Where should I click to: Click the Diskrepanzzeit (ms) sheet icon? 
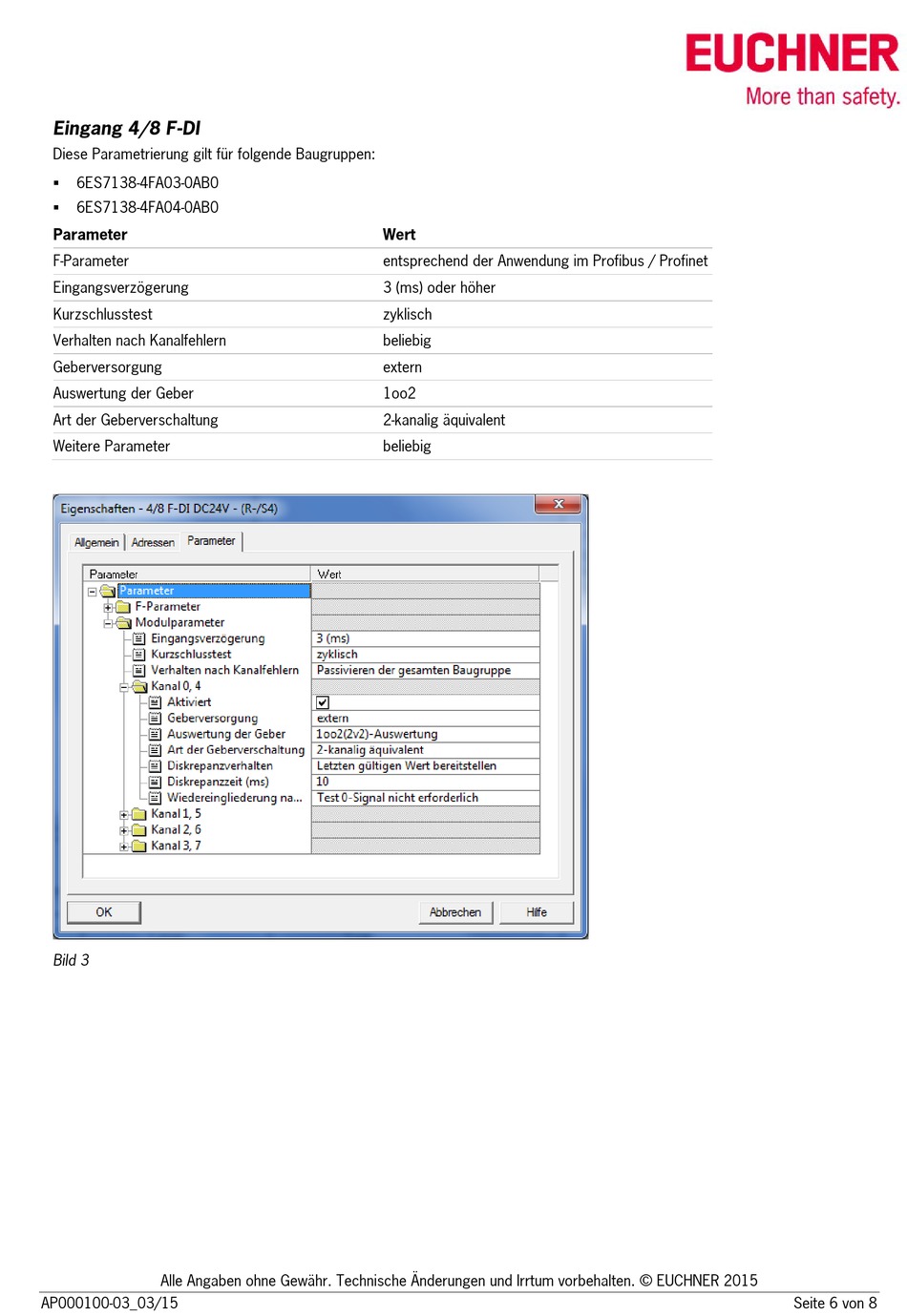[156, 782]
